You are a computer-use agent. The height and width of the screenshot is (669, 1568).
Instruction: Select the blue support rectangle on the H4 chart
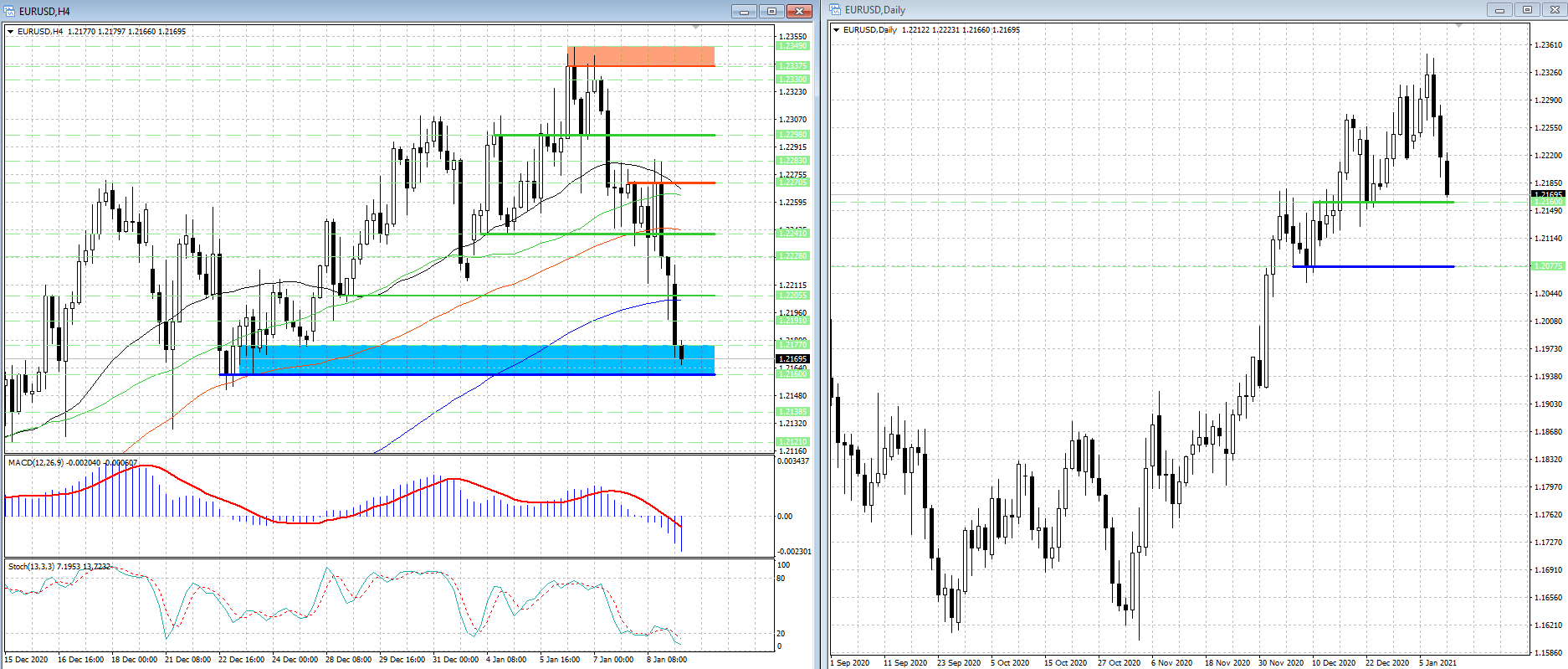click(x=477, y=359)
